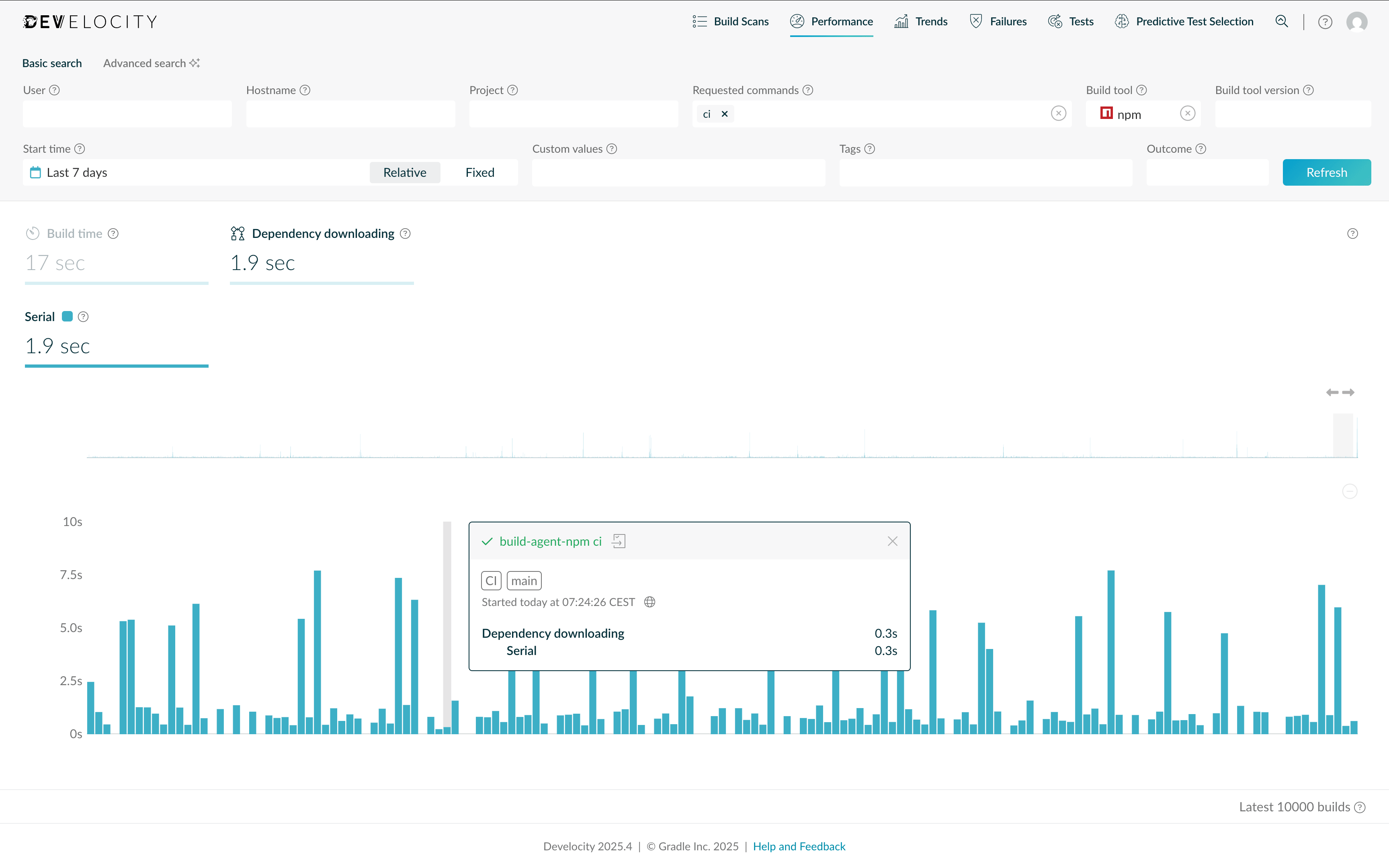The image size is (1389, 868).
Task: Switch to Advanced search
Action: 145,63
